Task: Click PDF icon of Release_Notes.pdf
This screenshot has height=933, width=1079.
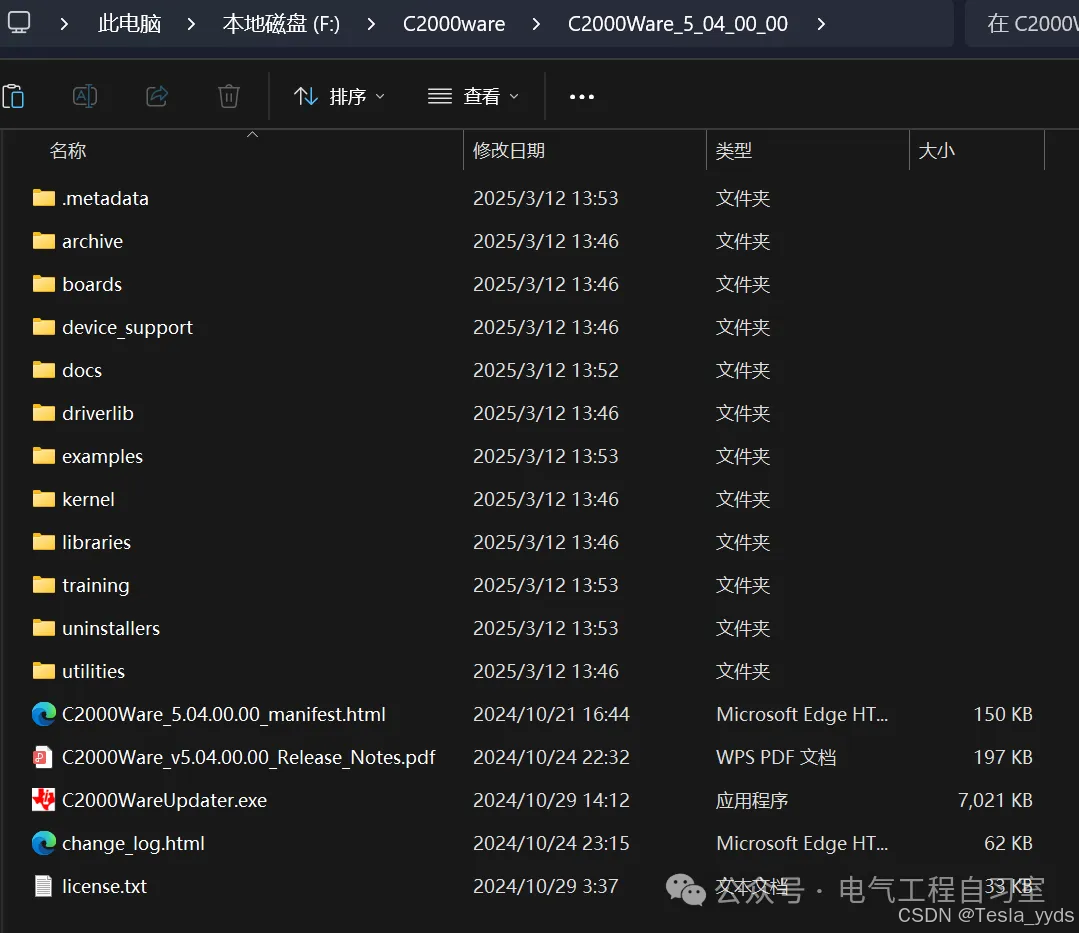Action: point(43,757)
